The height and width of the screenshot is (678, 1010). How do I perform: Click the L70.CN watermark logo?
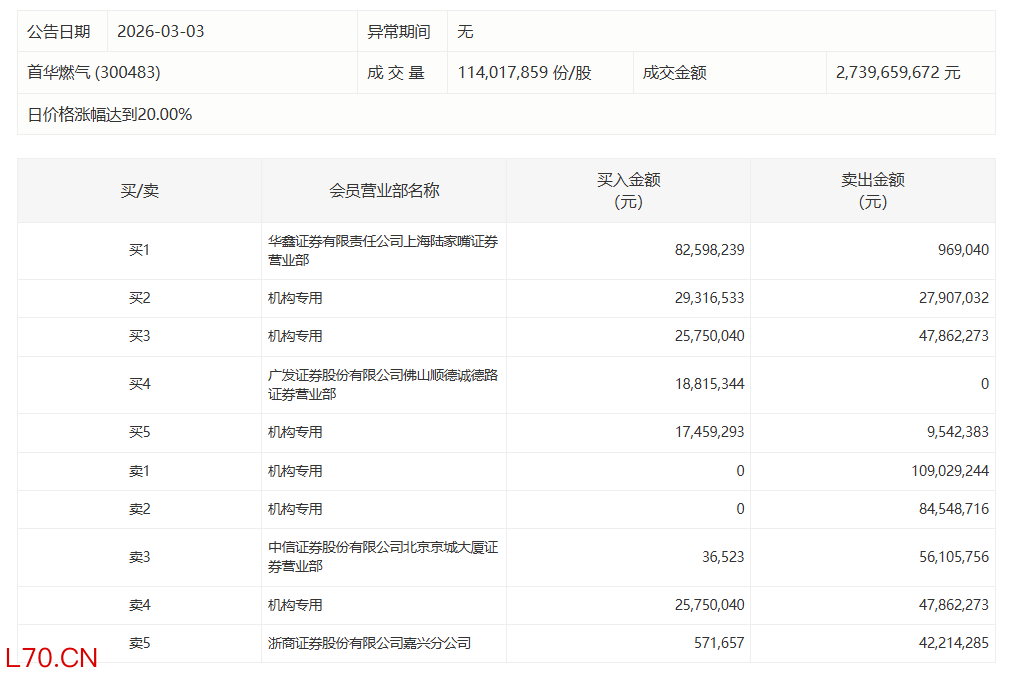52,657
